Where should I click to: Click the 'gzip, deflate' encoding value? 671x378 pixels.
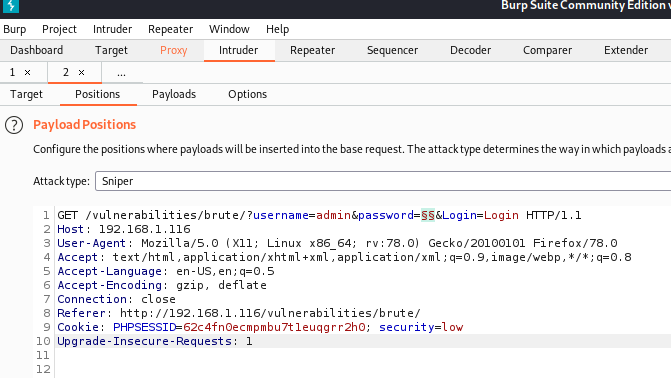(221, 285)
